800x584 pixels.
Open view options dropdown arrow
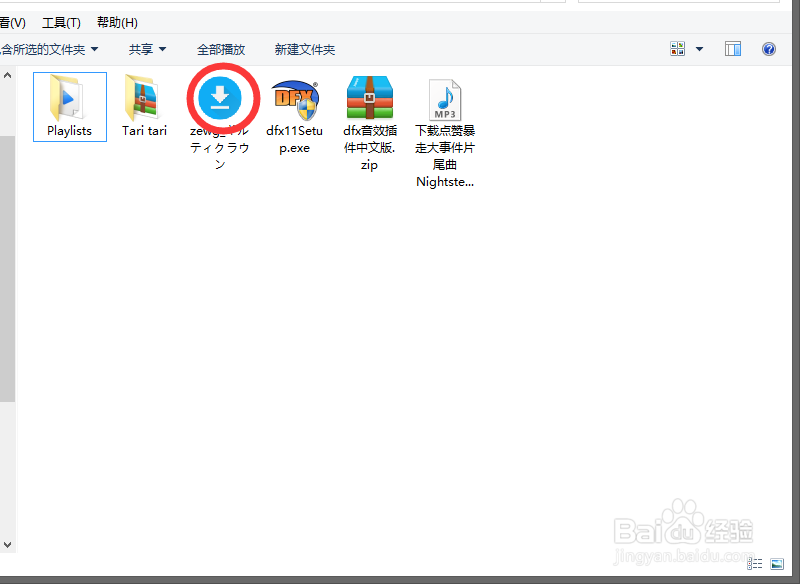pos(699,49)
